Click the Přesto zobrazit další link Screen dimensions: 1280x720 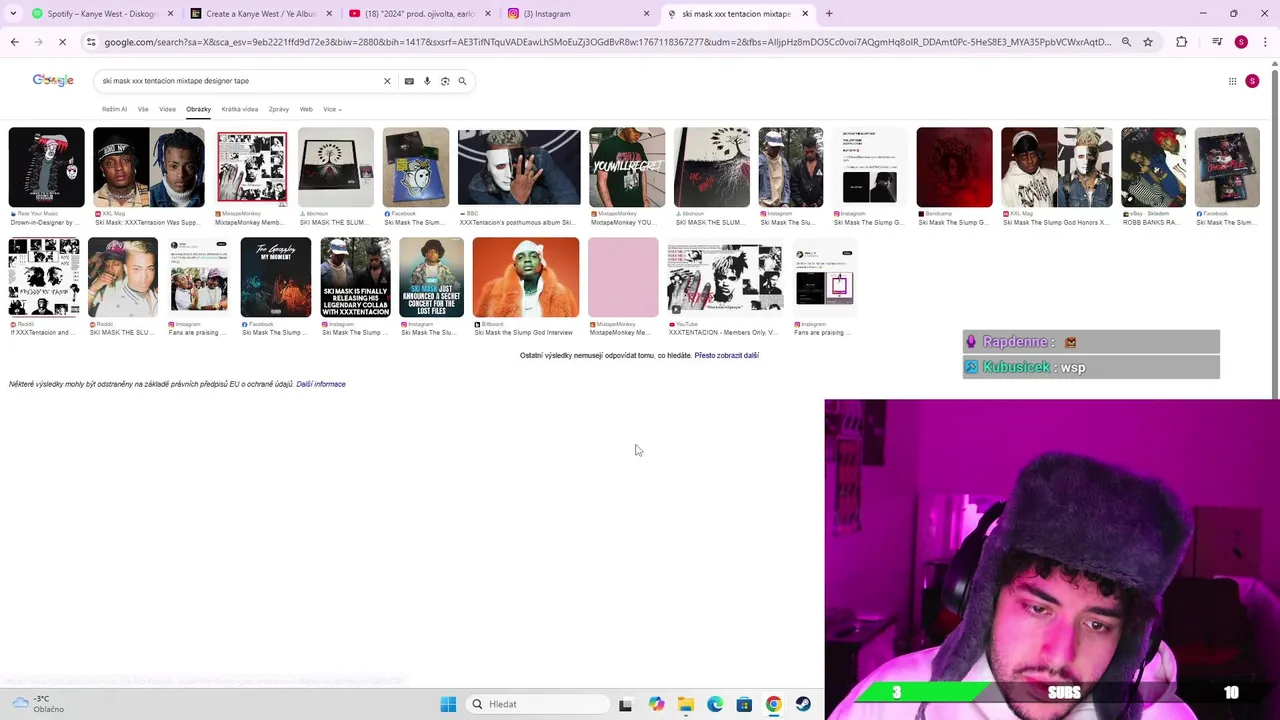coord(727,355)
